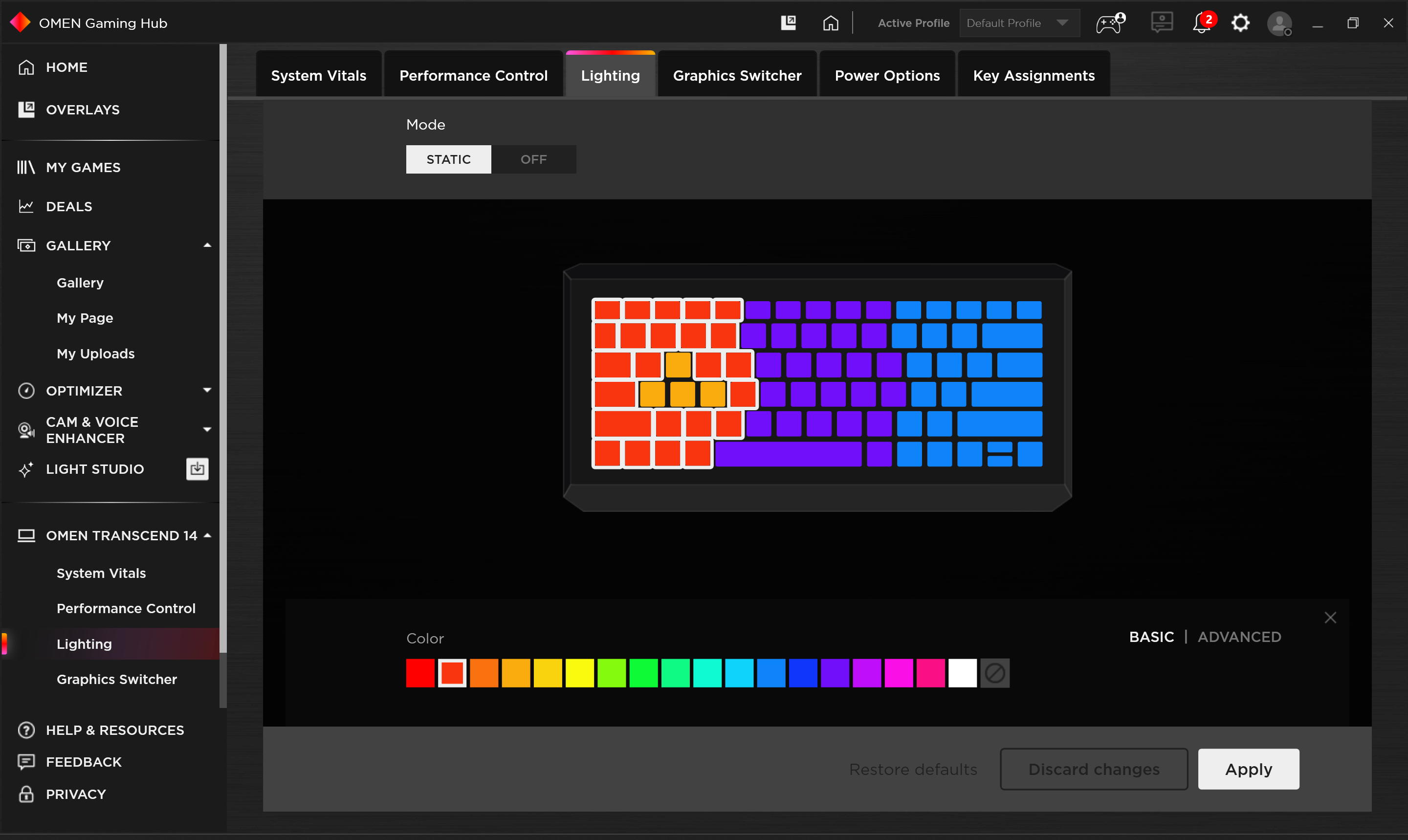Click the Apply button
The width and height of the screenshot is (1408, 840).
click(1248, 769)
